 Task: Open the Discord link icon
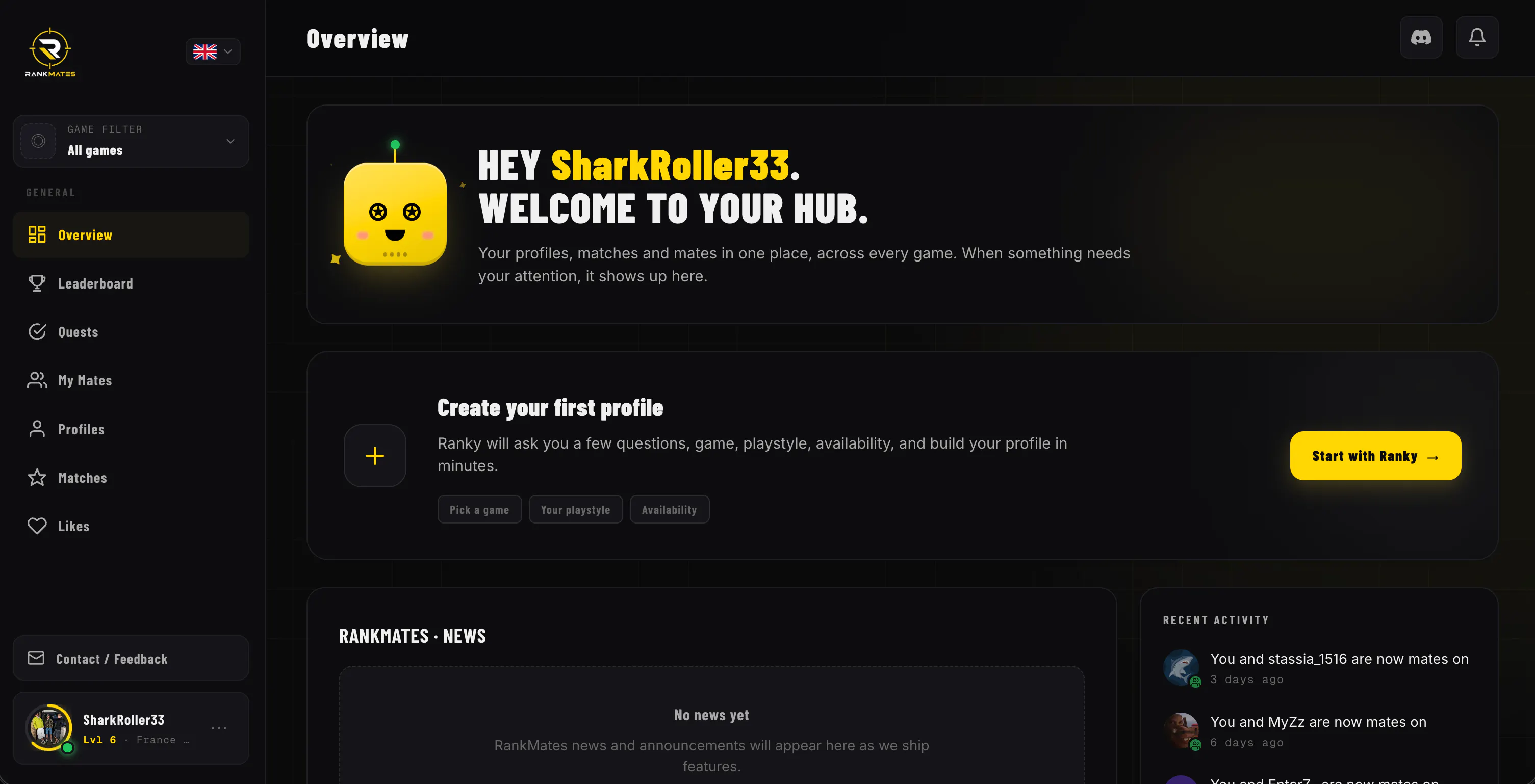(1421, 38)
